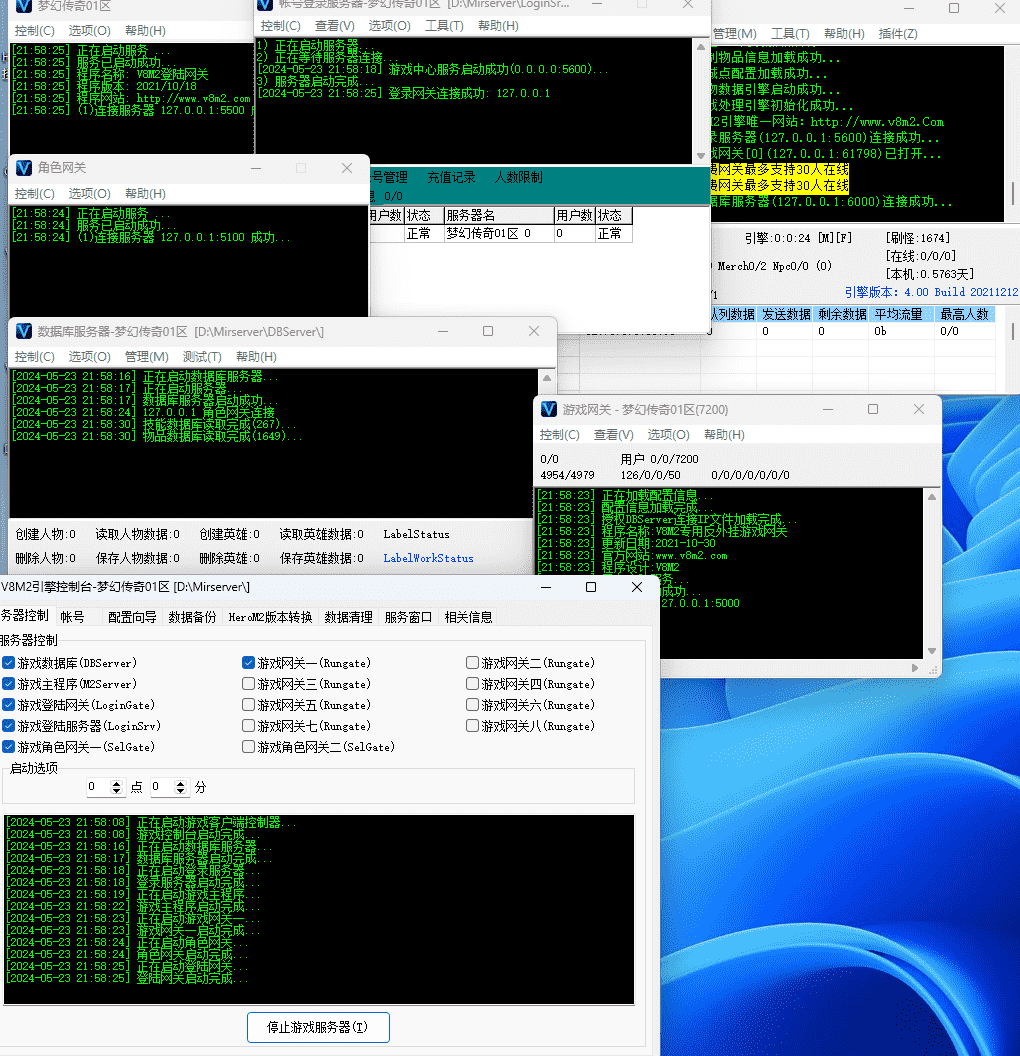Click the 角色网关 window's V app icon
The width and height of the screenshot is (1020, 1056).
tap(23, 168)
